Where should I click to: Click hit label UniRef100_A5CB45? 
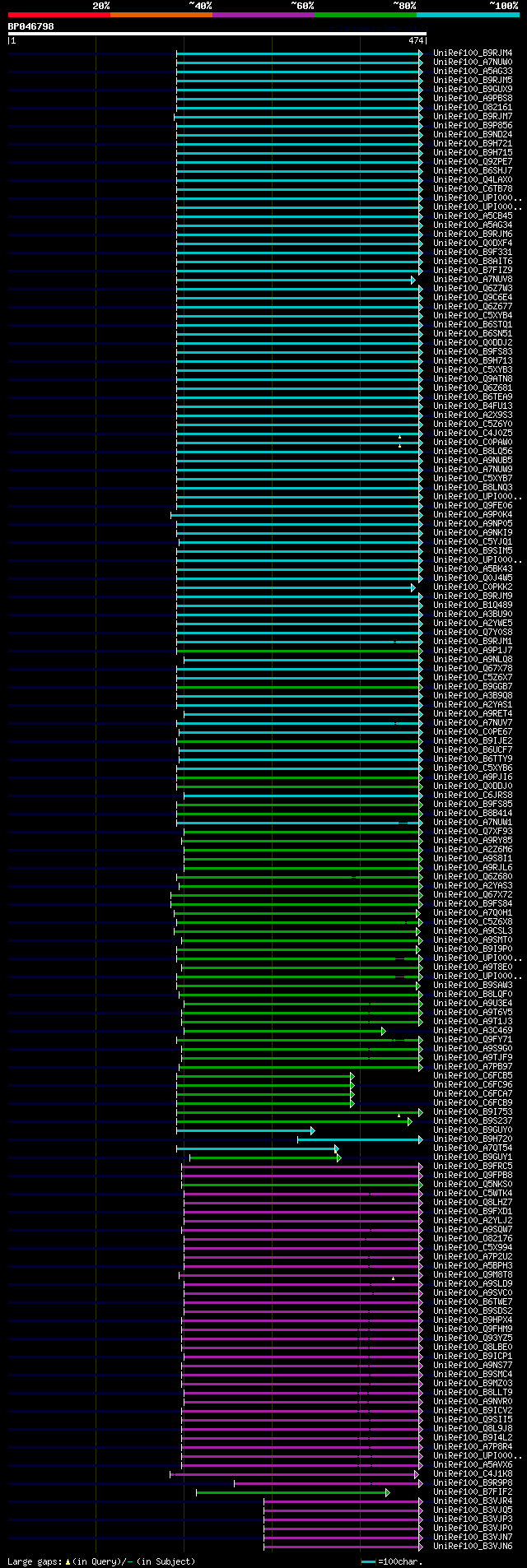coord(473,216)
